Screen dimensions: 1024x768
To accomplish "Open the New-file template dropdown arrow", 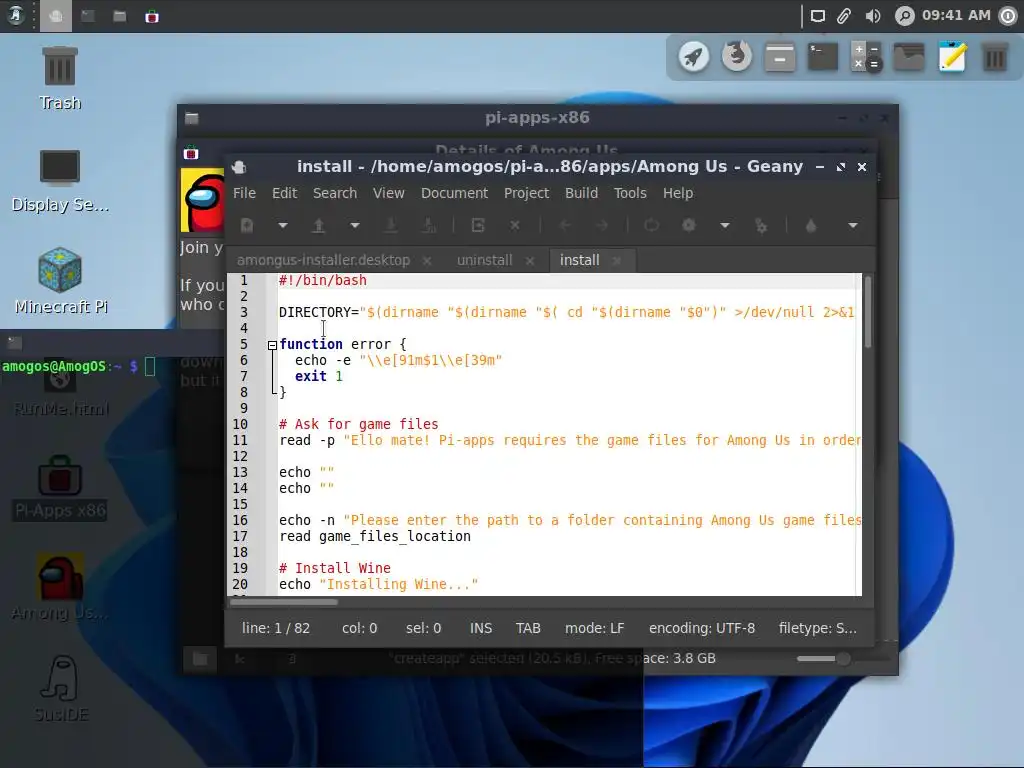I will [x=283, y=225].
